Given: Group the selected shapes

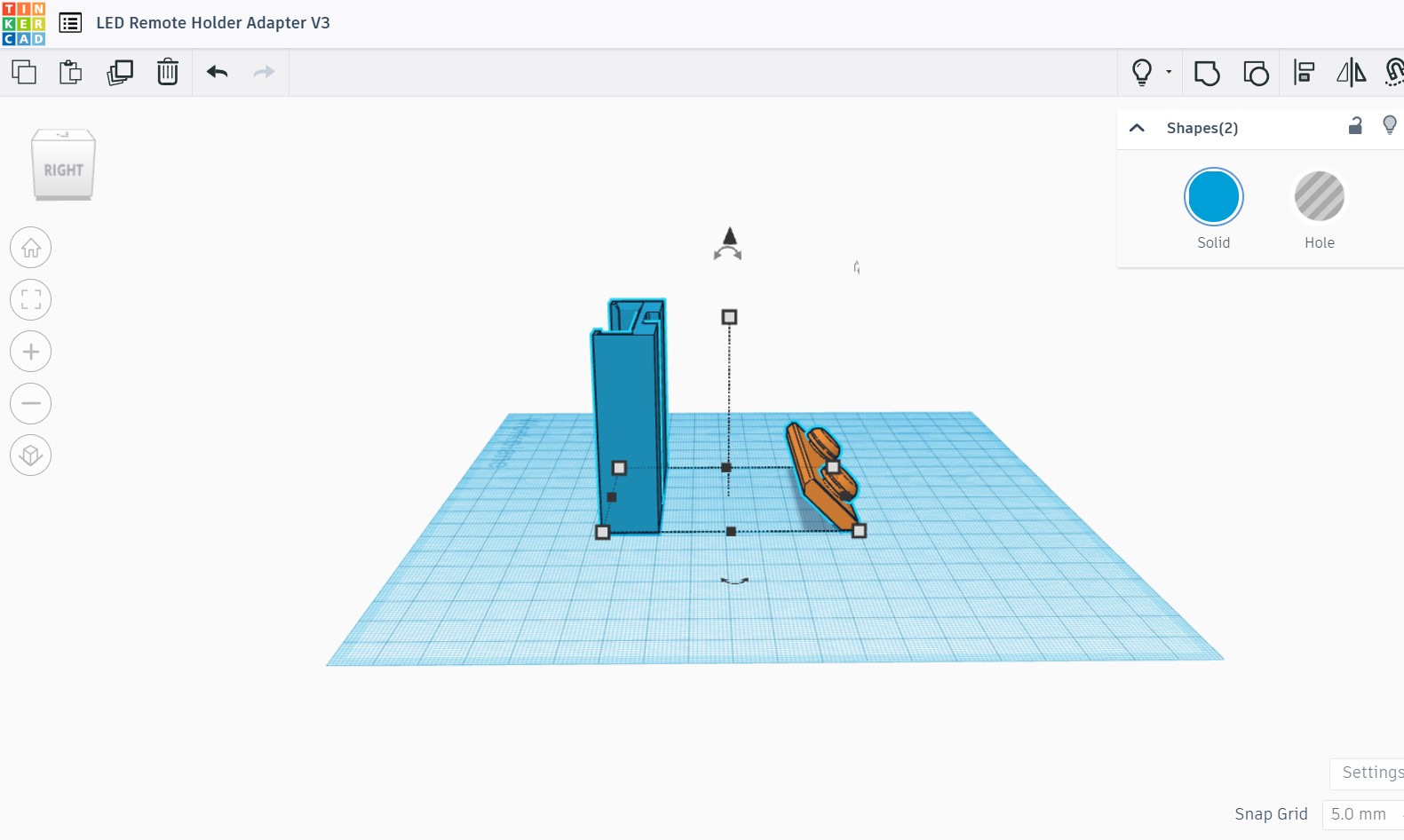Looking at the screenshot, I should click(x=1207, y=72).
